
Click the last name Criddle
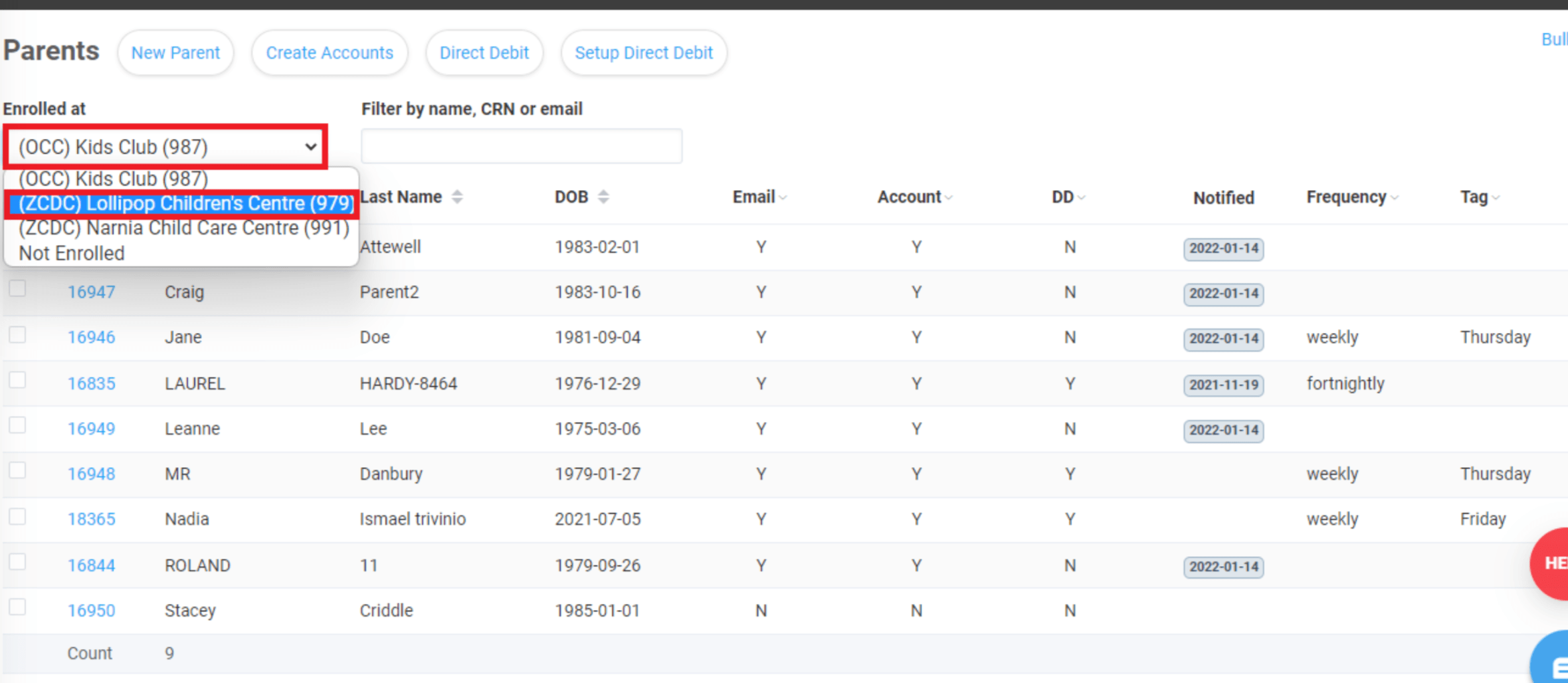coord(386,611)
